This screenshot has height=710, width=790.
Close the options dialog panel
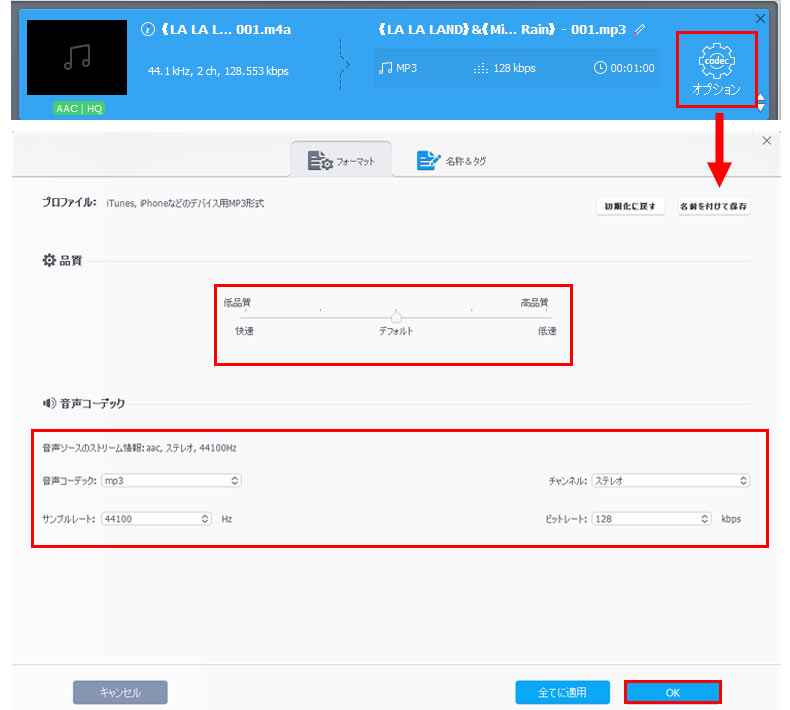[x=767, y=141]
